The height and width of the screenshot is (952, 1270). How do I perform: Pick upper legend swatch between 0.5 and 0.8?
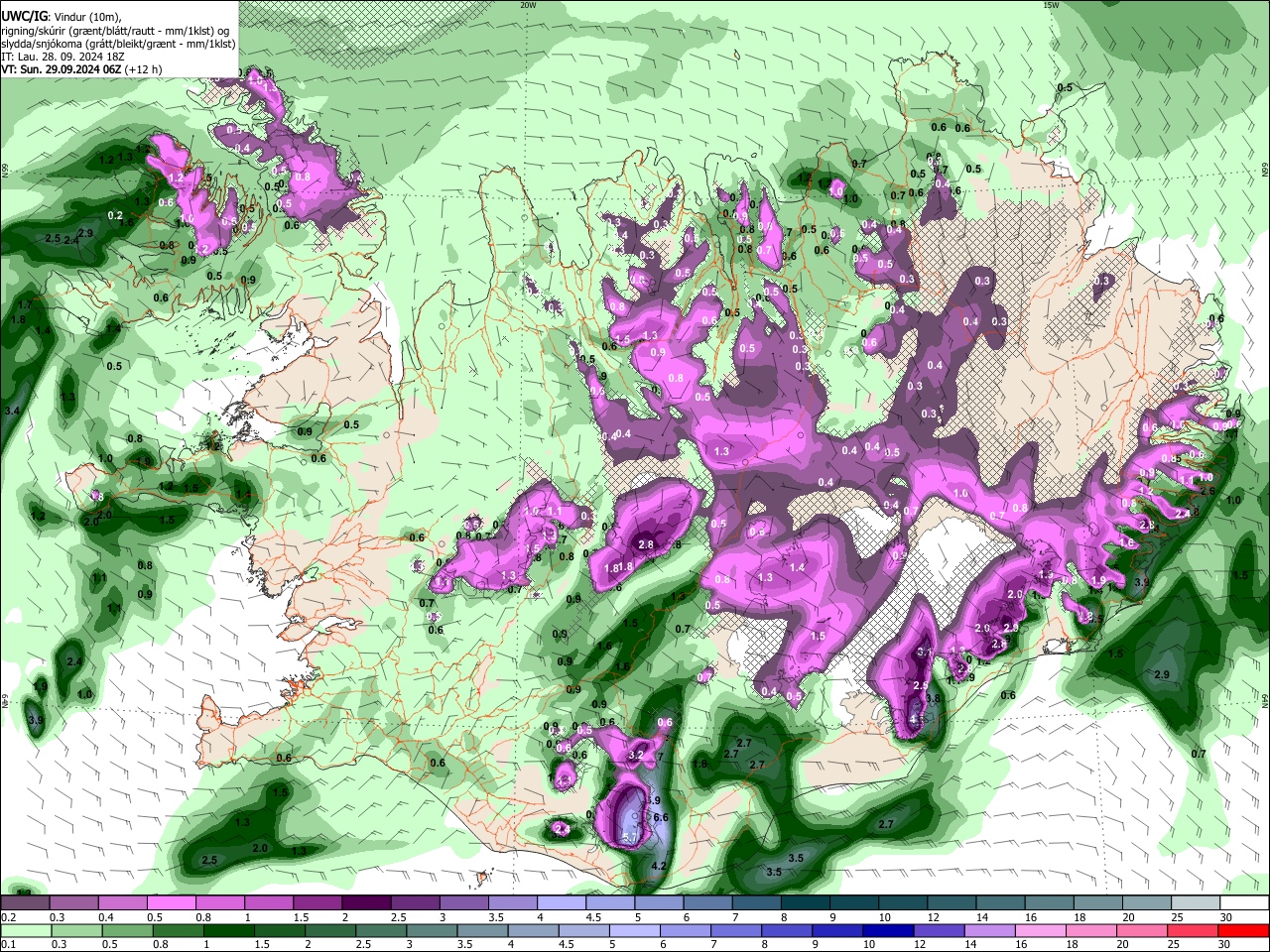click(171, 903)
